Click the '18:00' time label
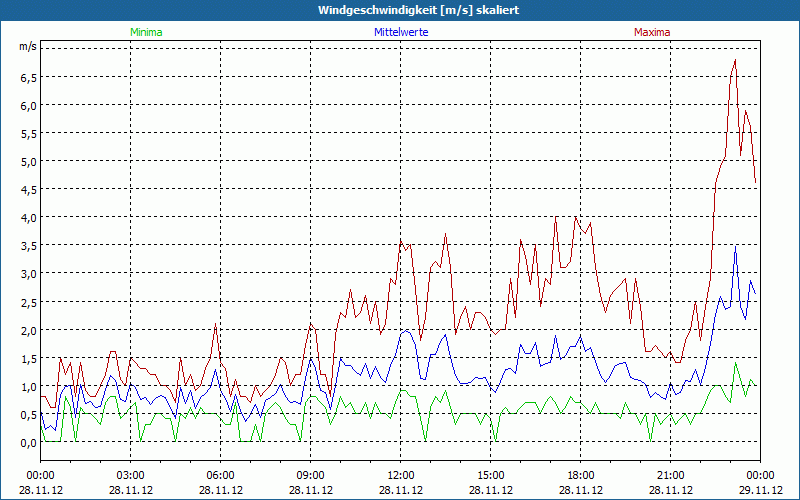This screenshot has height=500, width=800. click(581, 476)
